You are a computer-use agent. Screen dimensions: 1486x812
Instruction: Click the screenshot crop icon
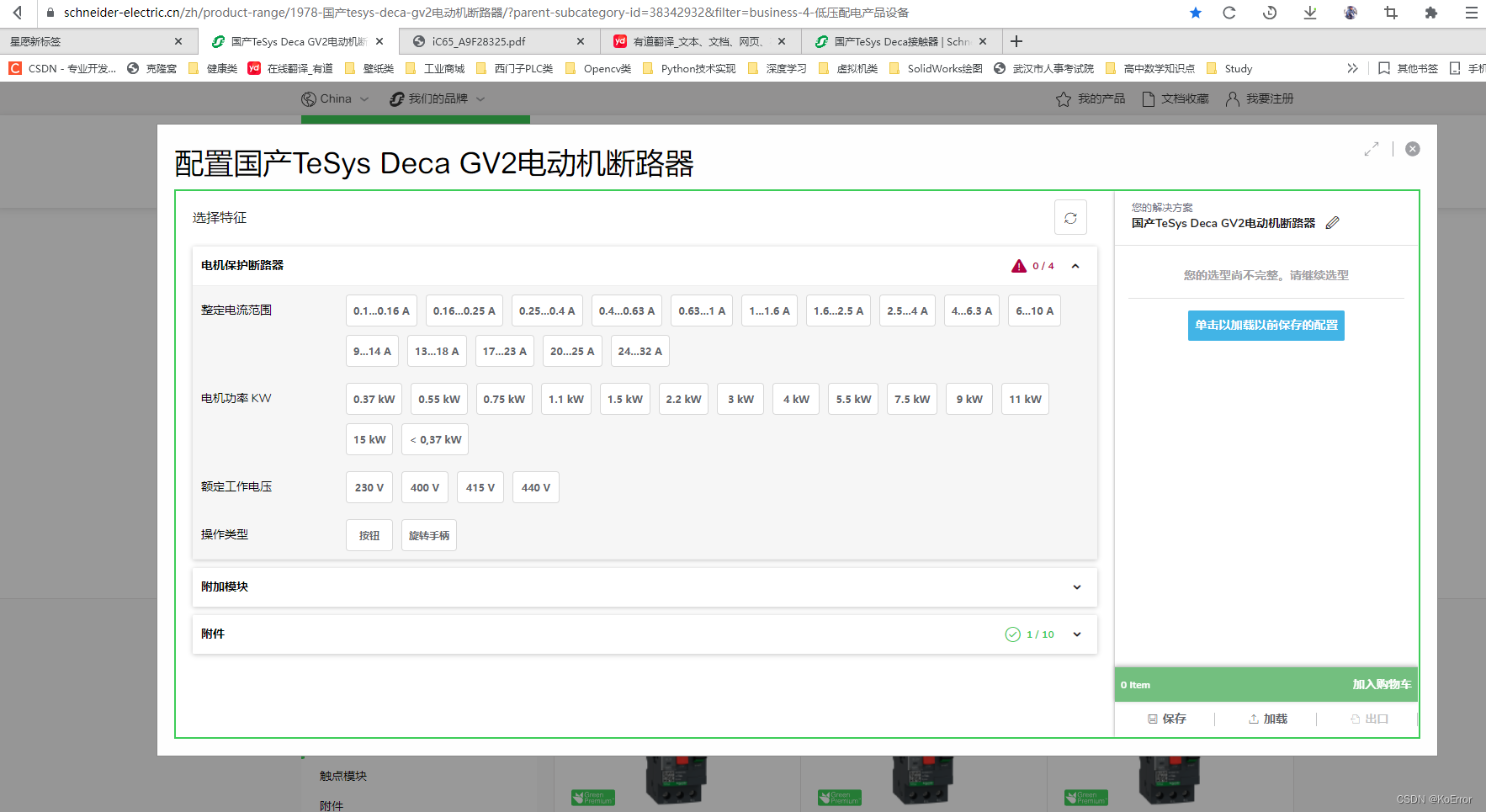point(1391,13)
